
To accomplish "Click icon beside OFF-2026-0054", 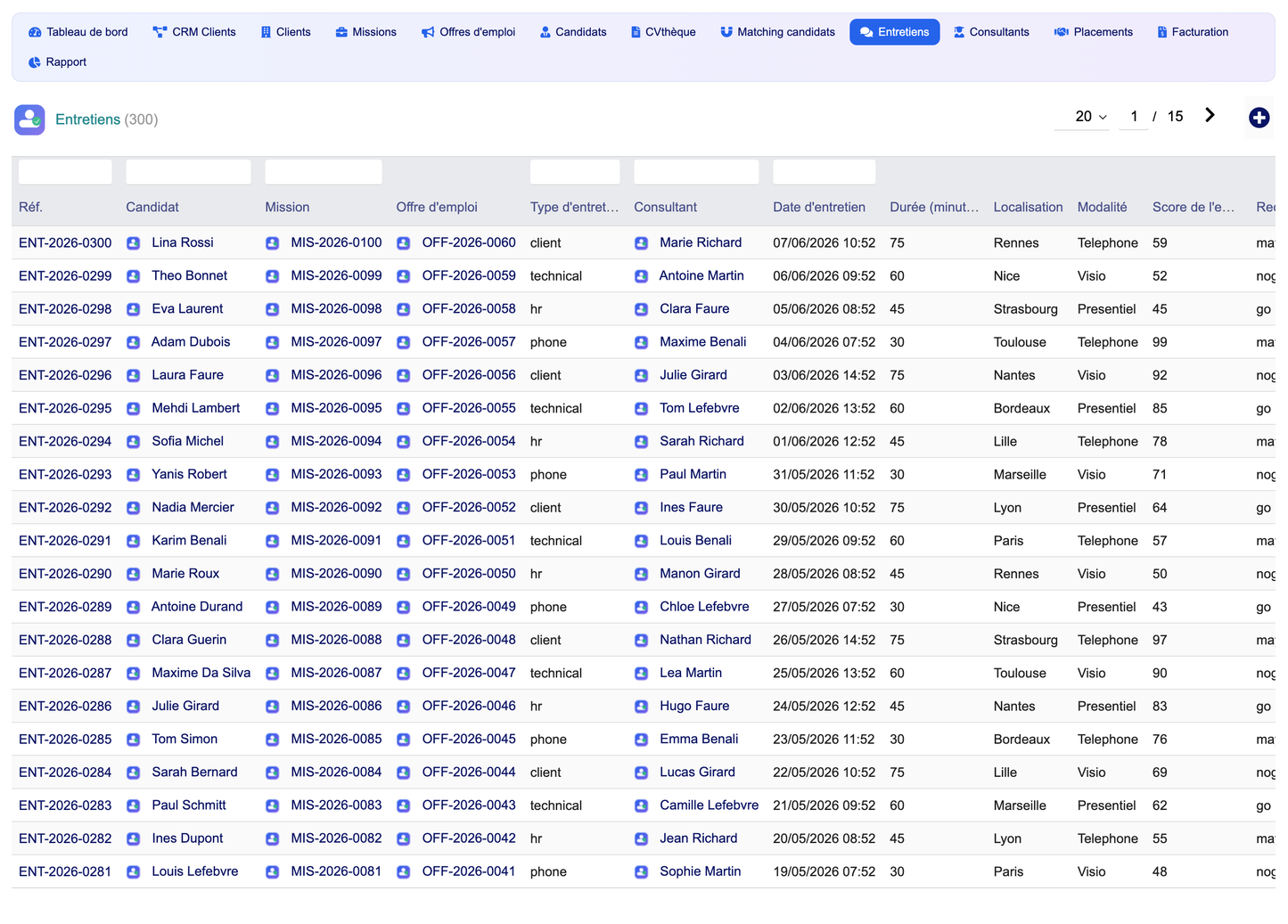I will tap(404, 442).
